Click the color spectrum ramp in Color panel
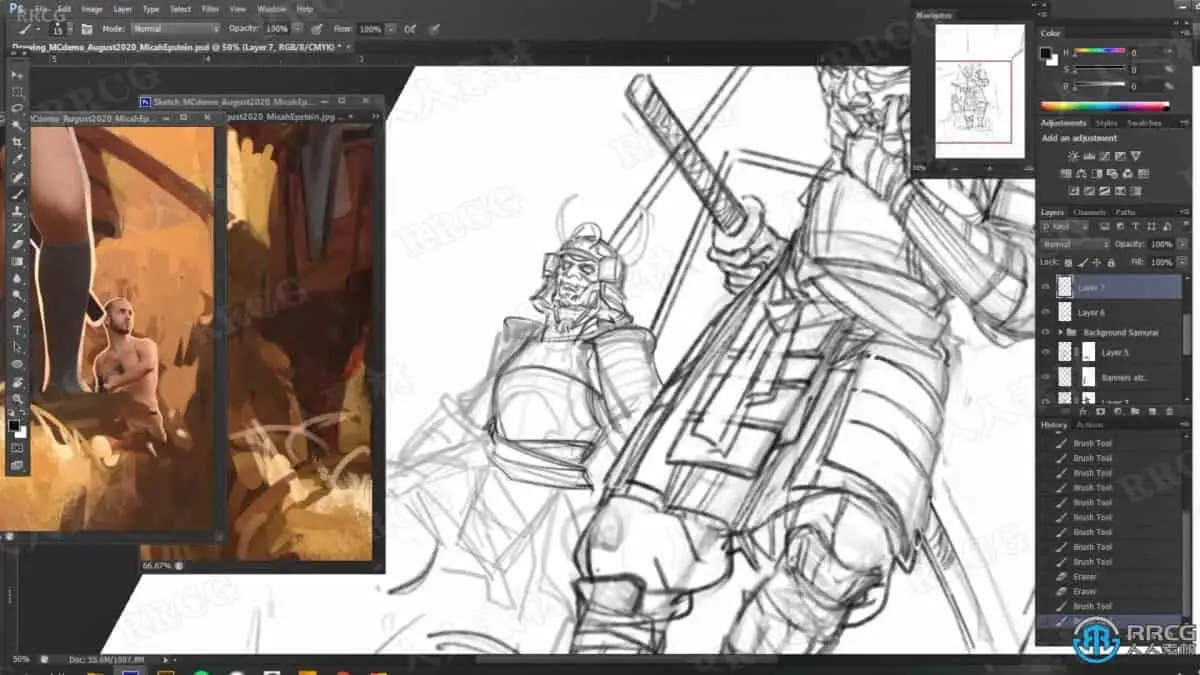 [x=1105, y=106]
